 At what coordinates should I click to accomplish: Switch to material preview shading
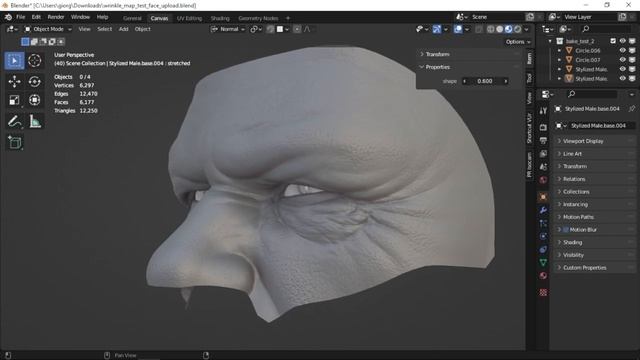509,29
